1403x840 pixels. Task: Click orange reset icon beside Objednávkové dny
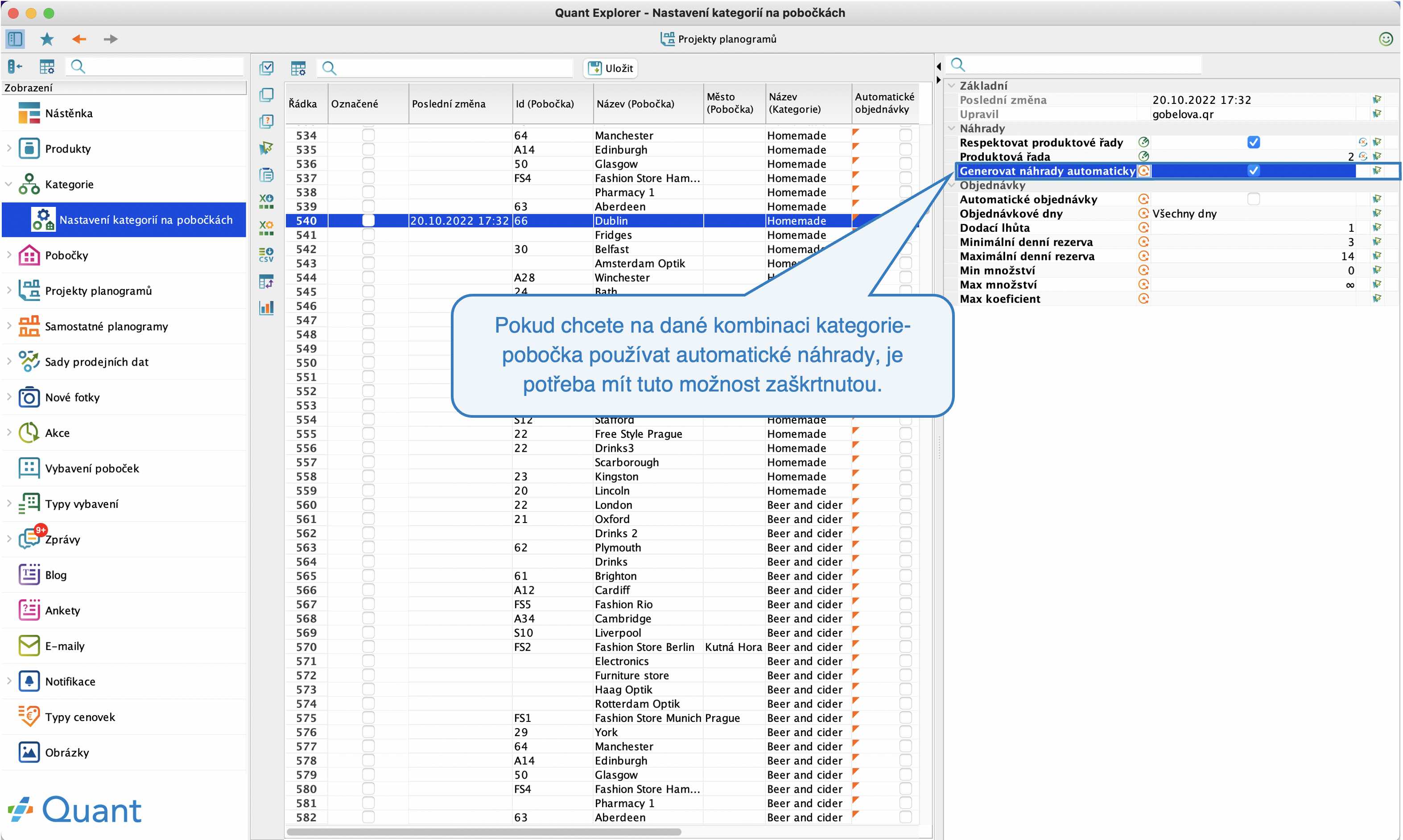pos(1143,214)
